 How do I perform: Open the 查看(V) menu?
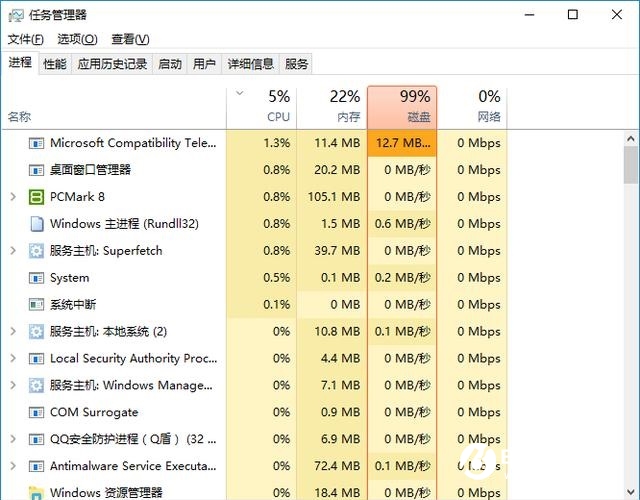click(x=130, y=39)
